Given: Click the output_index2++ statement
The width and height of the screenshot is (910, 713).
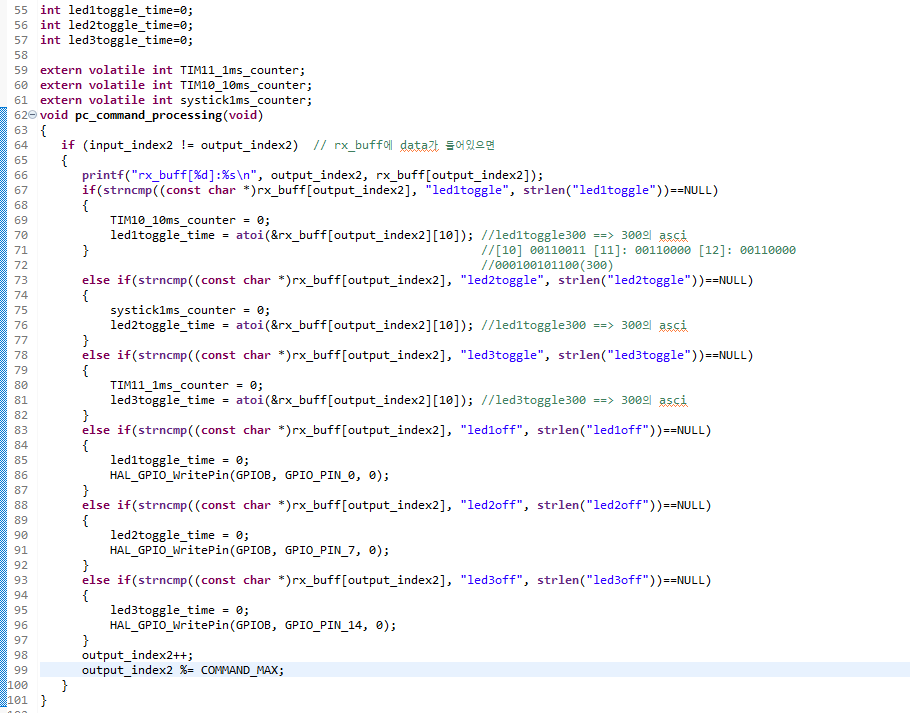Looking at the screenshot, I should (x=138, y=656).
